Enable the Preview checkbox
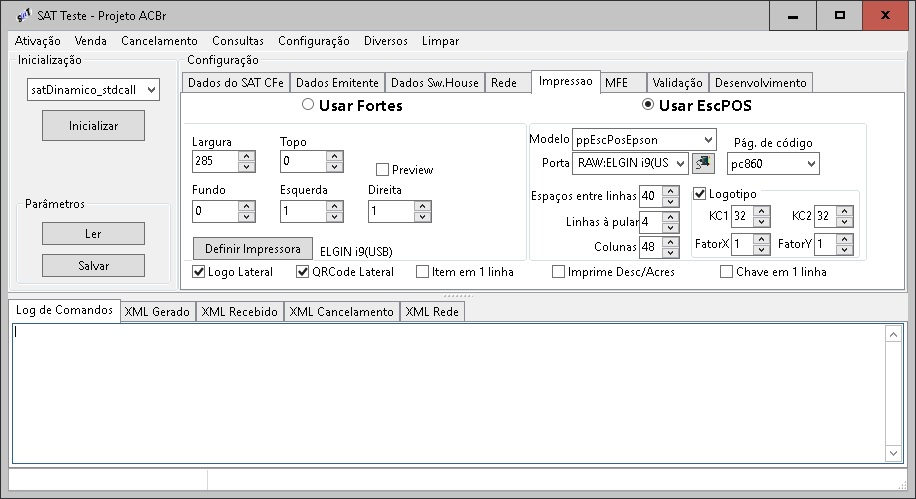 tap(382, 170)
